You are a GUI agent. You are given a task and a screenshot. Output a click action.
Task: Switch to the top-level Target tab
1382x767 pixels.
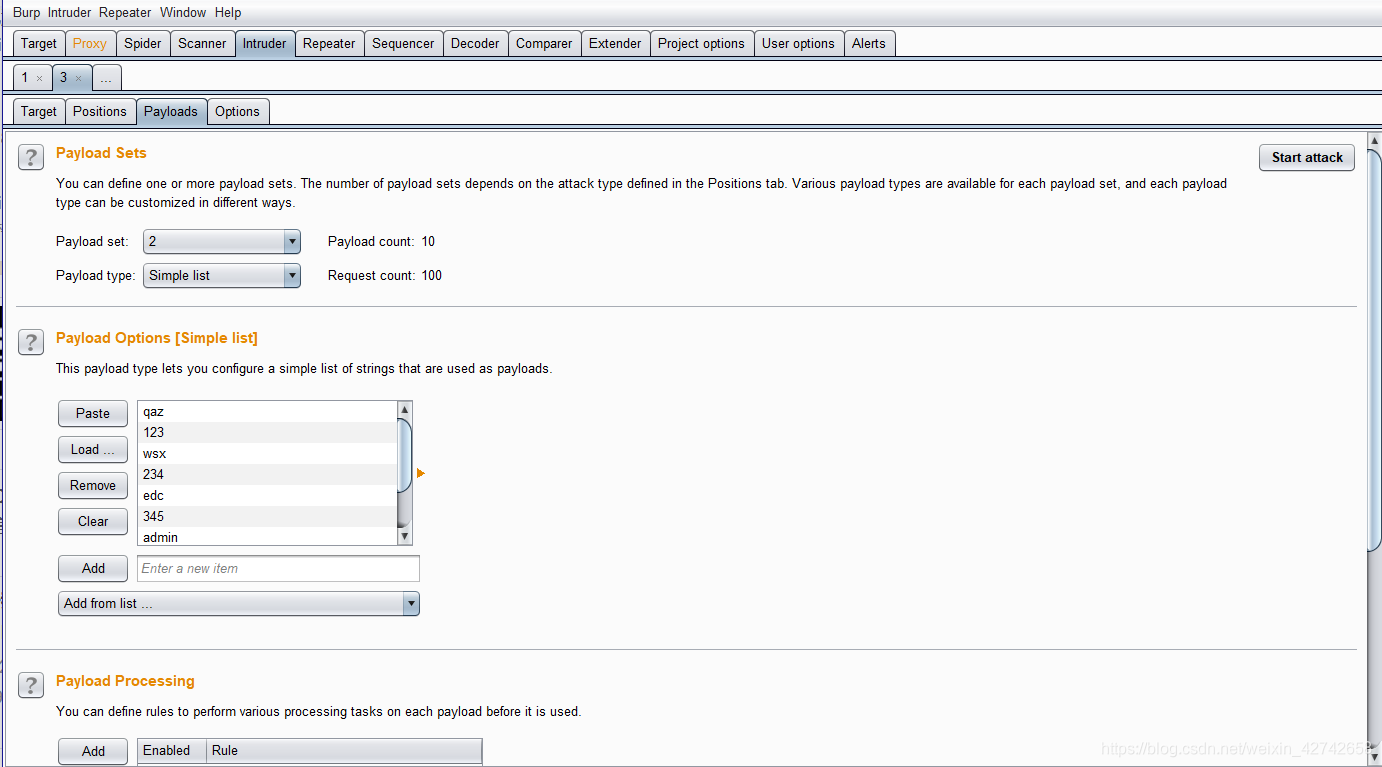(x=39, y=43)
